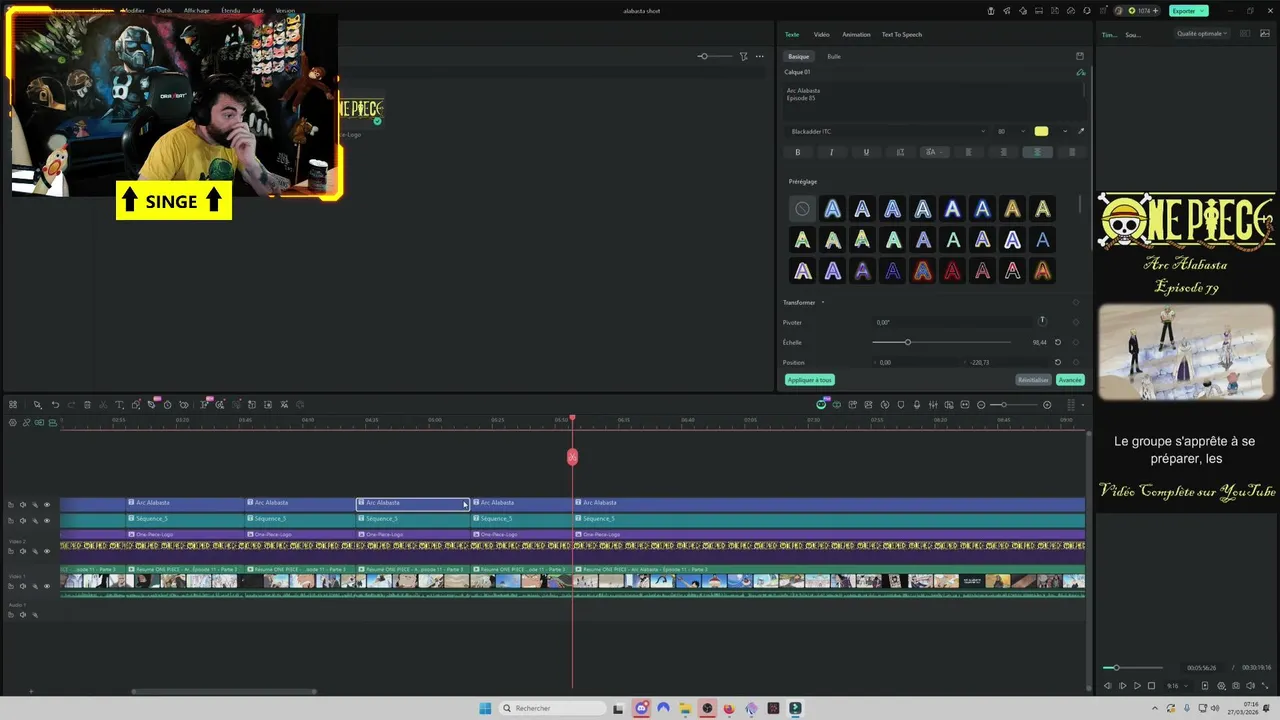Click the filter icon in media panel
This screenshot has height=720, width=1280.
[743, 56]
